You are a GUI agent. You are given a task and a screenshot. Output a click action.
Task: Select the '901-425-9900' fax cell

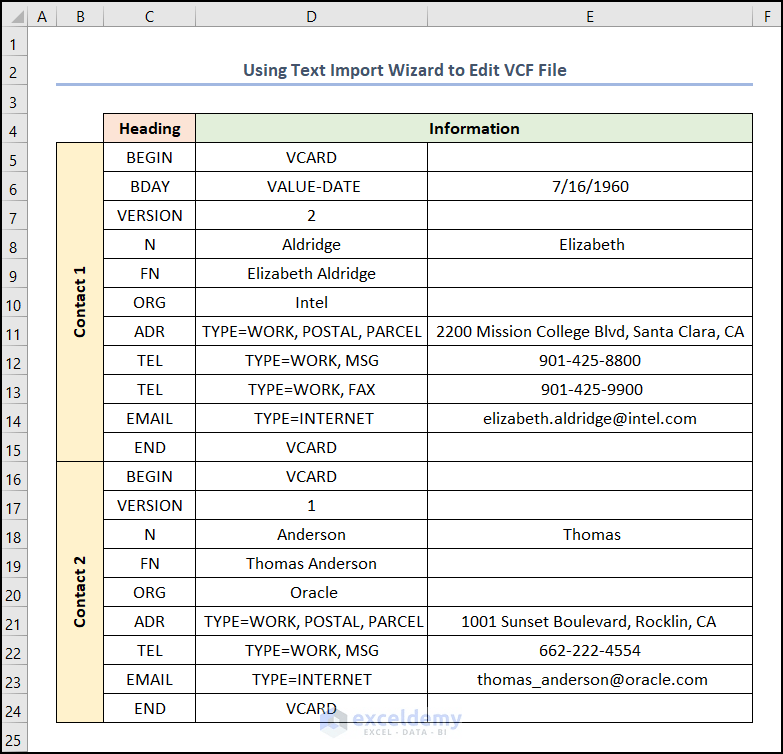point(590,389)
